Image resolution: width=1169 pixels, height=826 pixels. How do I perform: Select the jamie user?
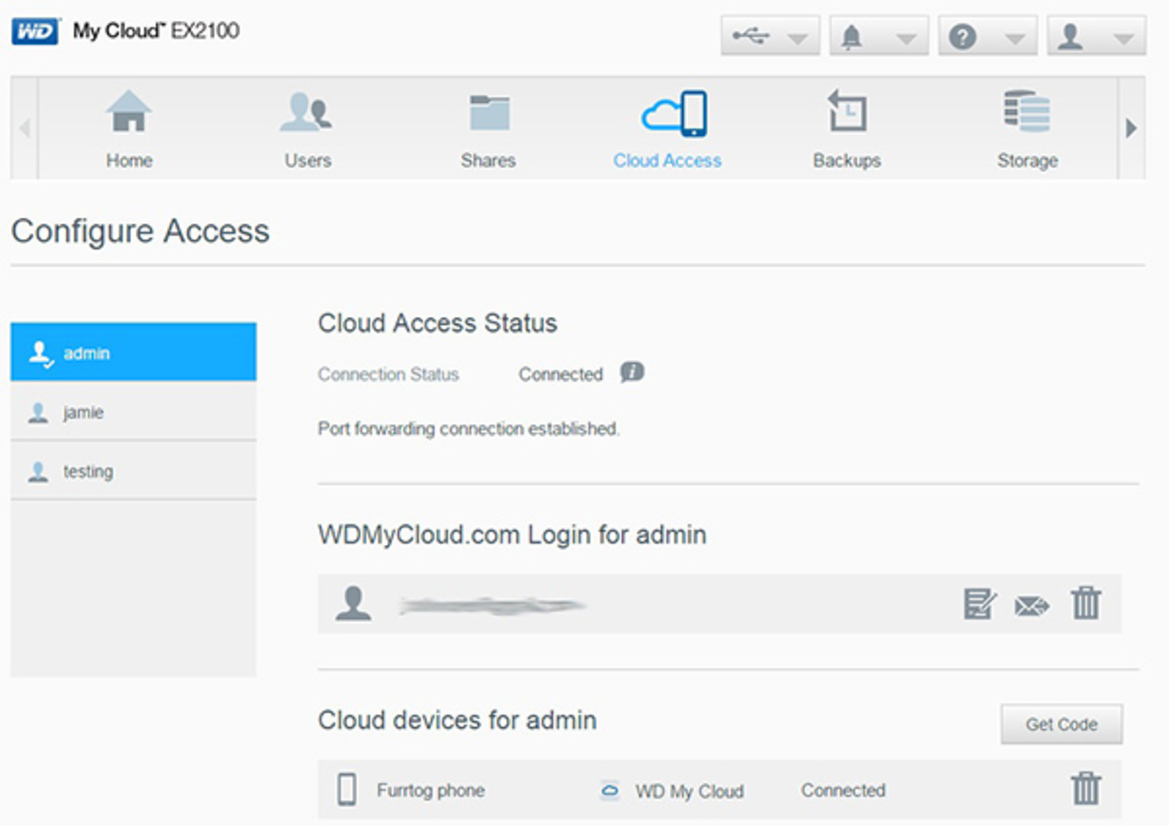tap(133, 412)
